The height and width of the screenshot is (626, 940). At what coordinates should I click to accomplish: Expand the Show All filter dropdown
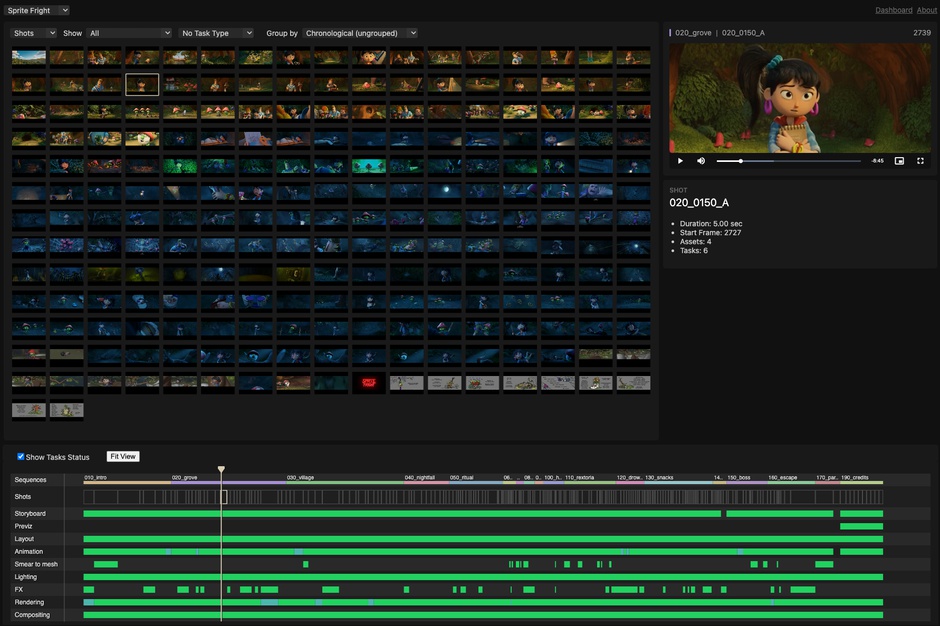129,33
